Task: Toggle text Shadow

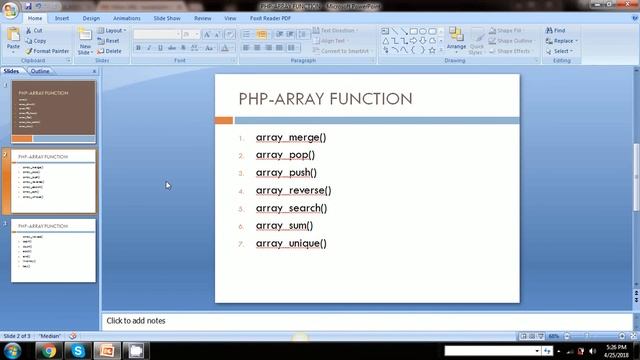Action: [x=183, y=48]
